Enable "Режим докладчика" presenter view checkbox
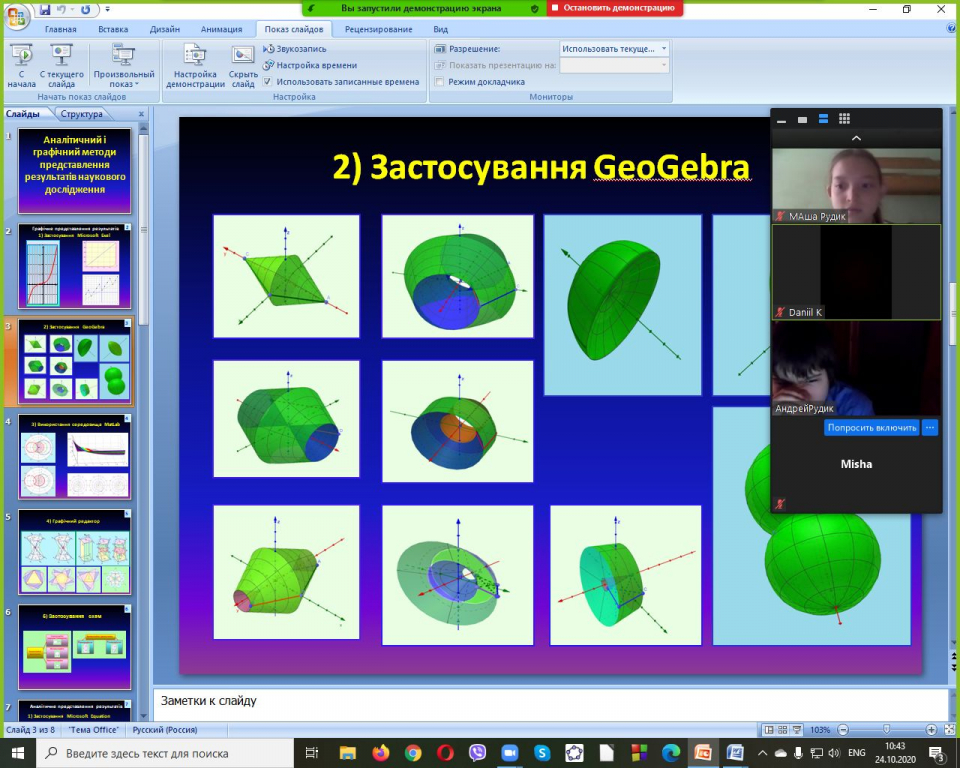This screenshot has height=768, width=960. point(439,81)
